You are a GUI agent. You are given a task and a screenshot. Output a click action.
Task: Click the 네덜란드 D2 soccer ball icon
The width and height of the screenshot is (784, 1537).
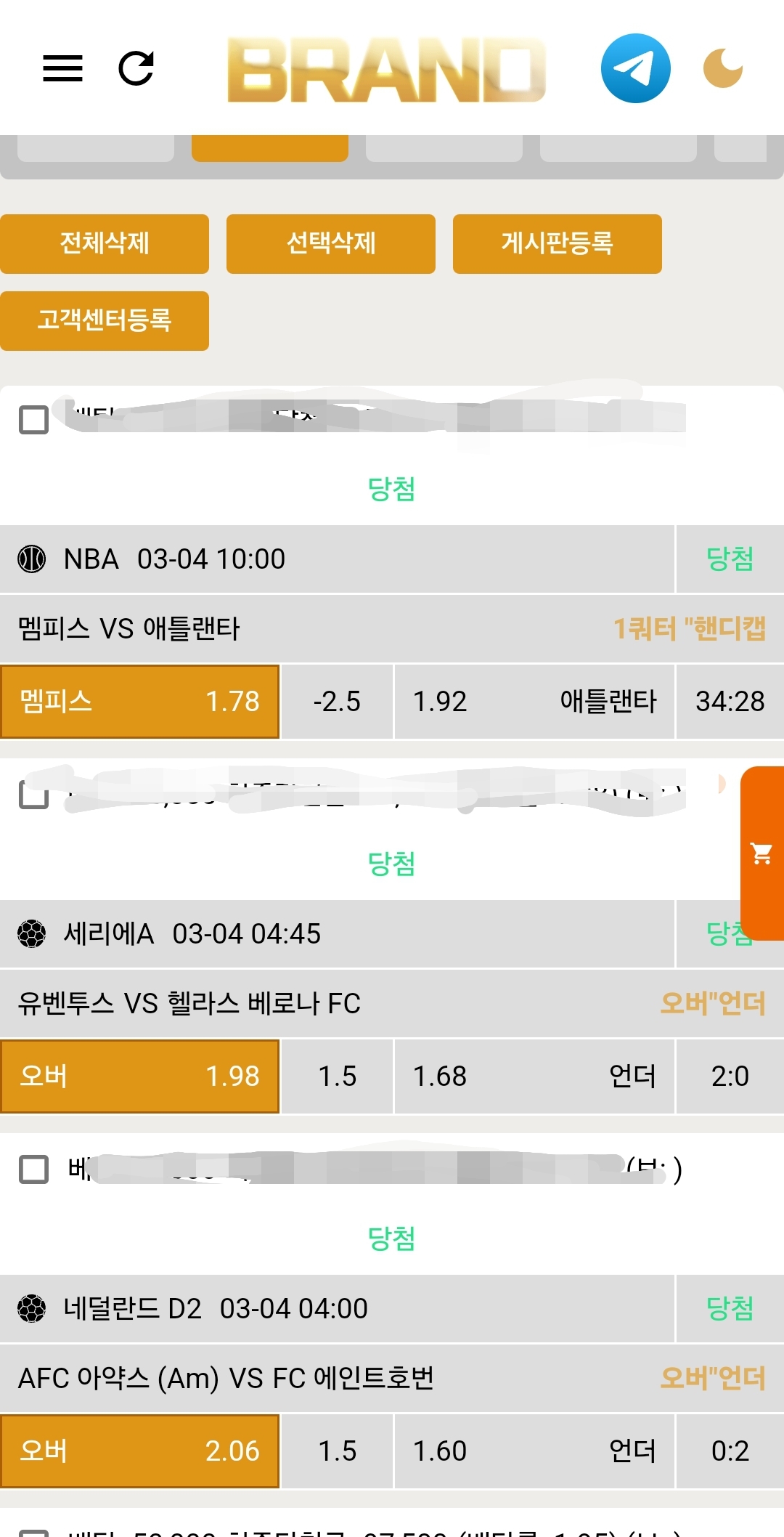32,1308
